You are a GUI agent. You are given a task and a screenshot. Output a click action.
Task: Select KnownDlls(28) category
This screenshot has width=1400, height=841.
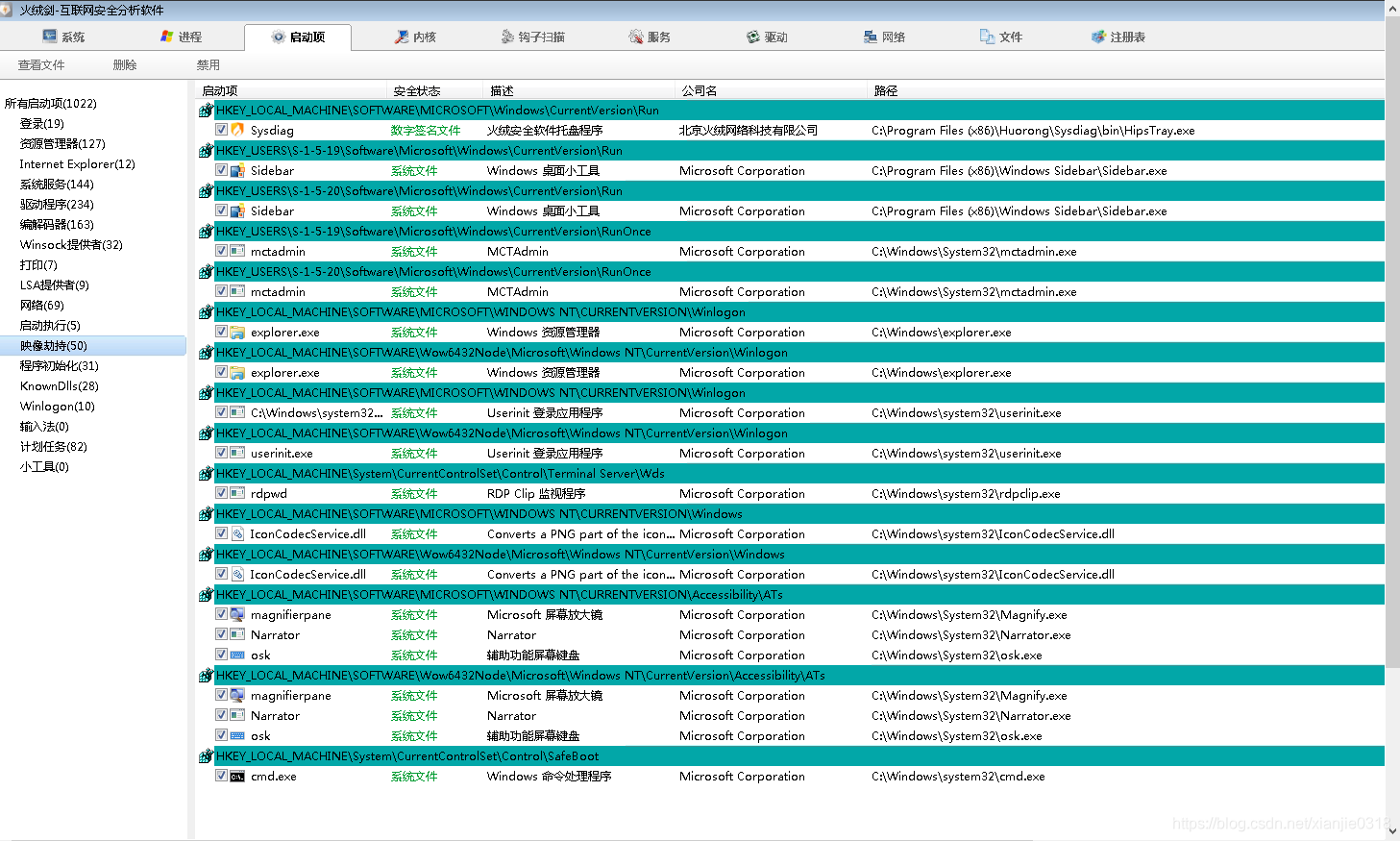(60, 386)
